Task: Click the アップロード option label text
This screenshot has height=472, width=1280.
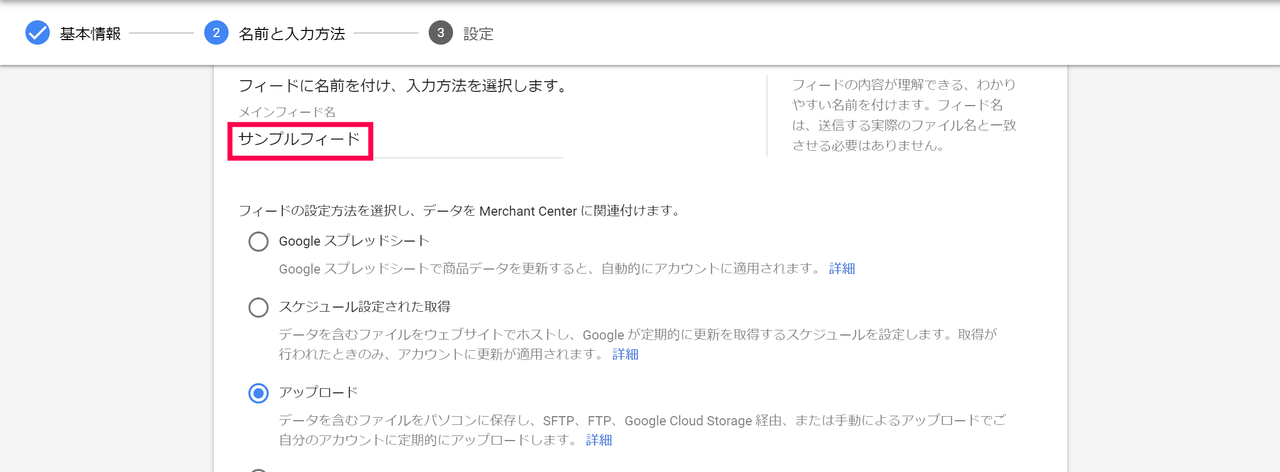Action: click(x=318, y=392)
